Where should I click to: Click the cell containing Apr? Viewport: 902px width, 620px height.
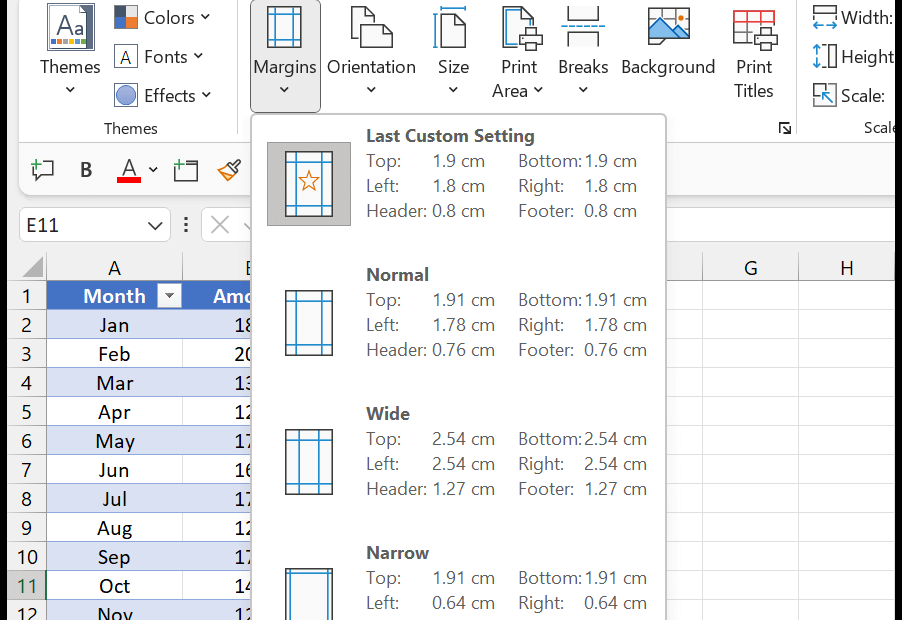pyautogui.click(x=114, y=412)
